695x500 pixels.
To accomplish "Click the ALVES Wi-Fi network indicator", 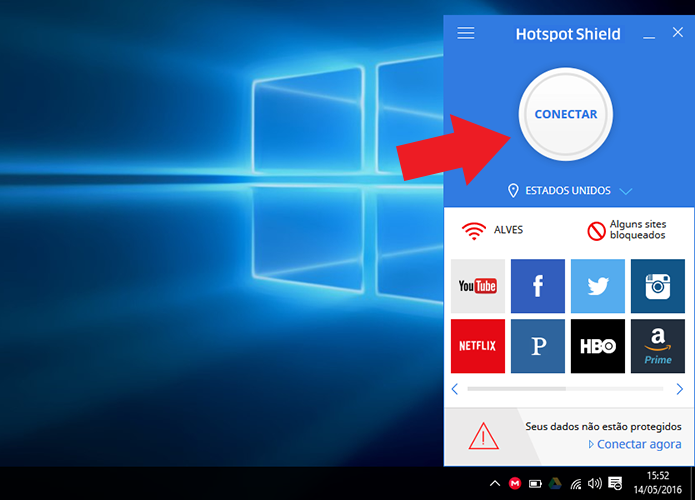I will tap(492, 230).
